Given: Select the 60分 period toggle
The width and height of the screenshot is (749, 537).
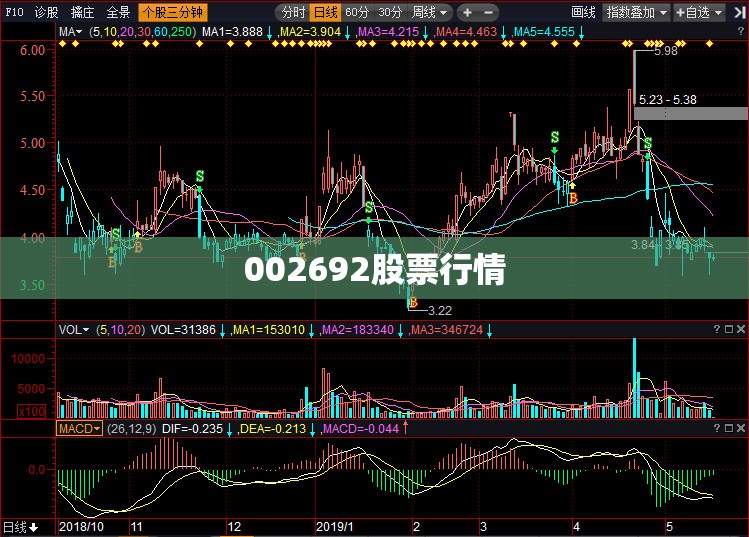Looking at the screenshot, I should (x=357, y=12).
